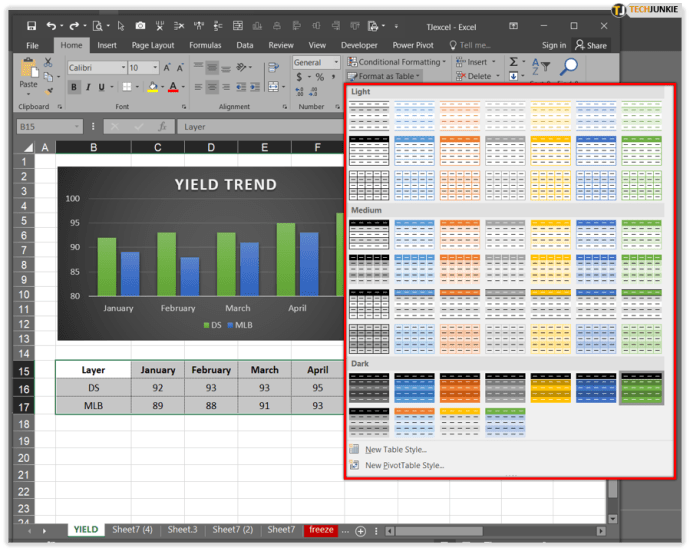Toggle Bottom Align in Alignment group

tap(226, 67)
